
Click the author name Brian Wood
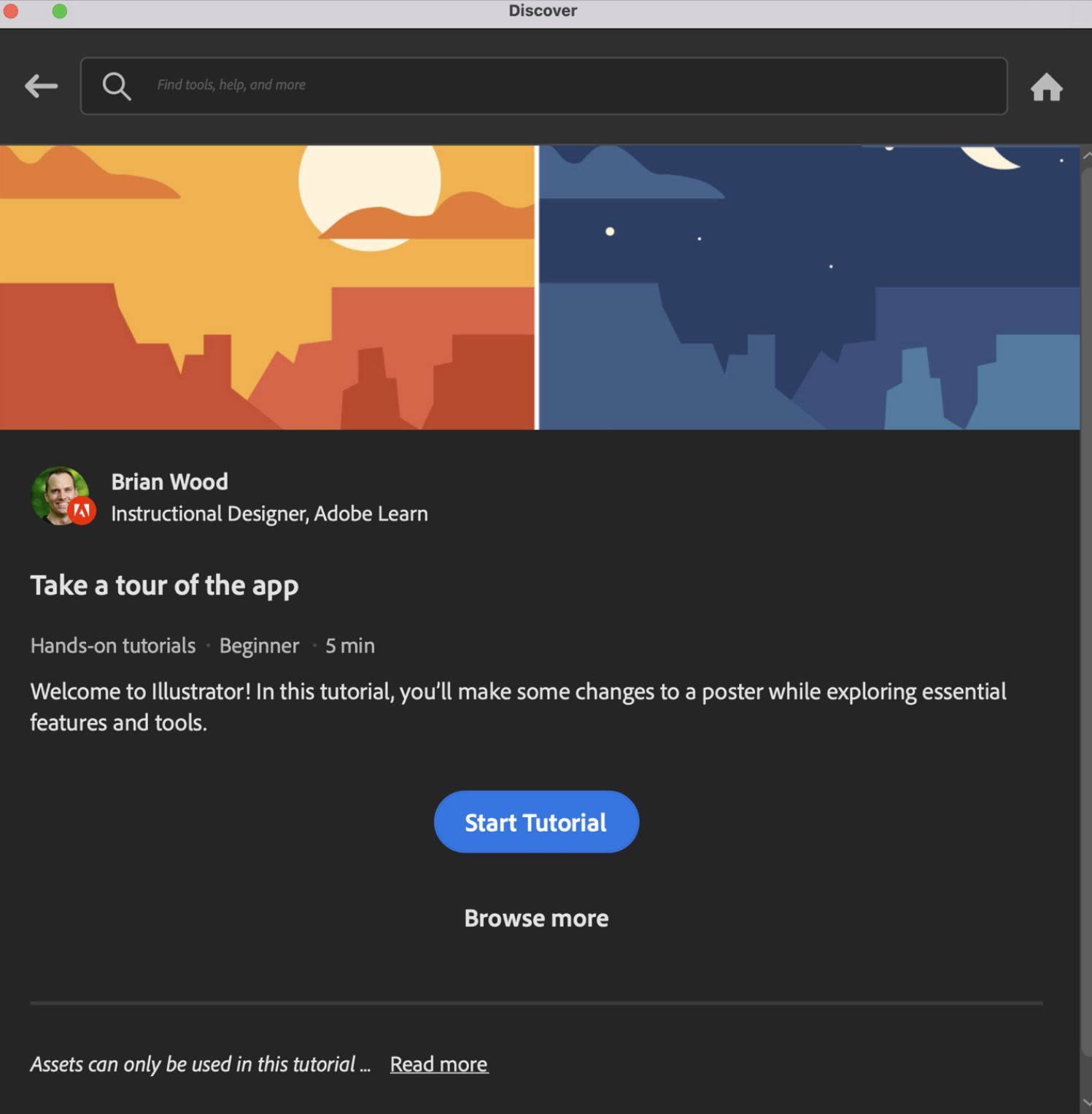point(169,481)
